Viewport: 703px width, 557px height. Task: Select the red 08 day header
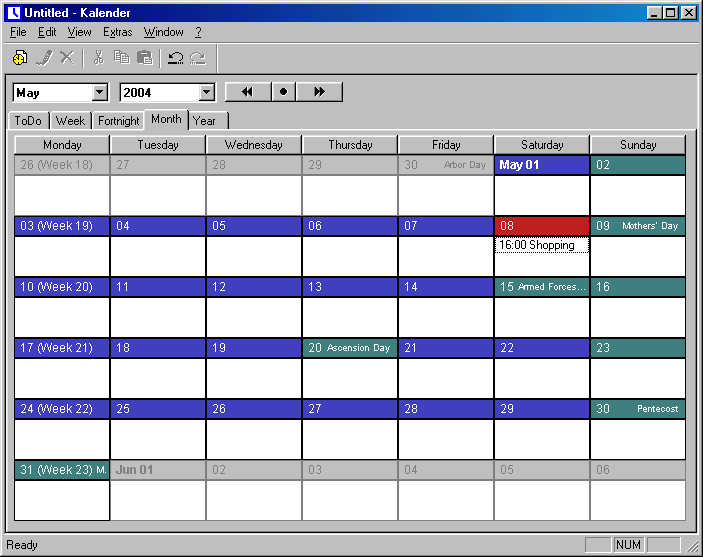coord(542,226)
